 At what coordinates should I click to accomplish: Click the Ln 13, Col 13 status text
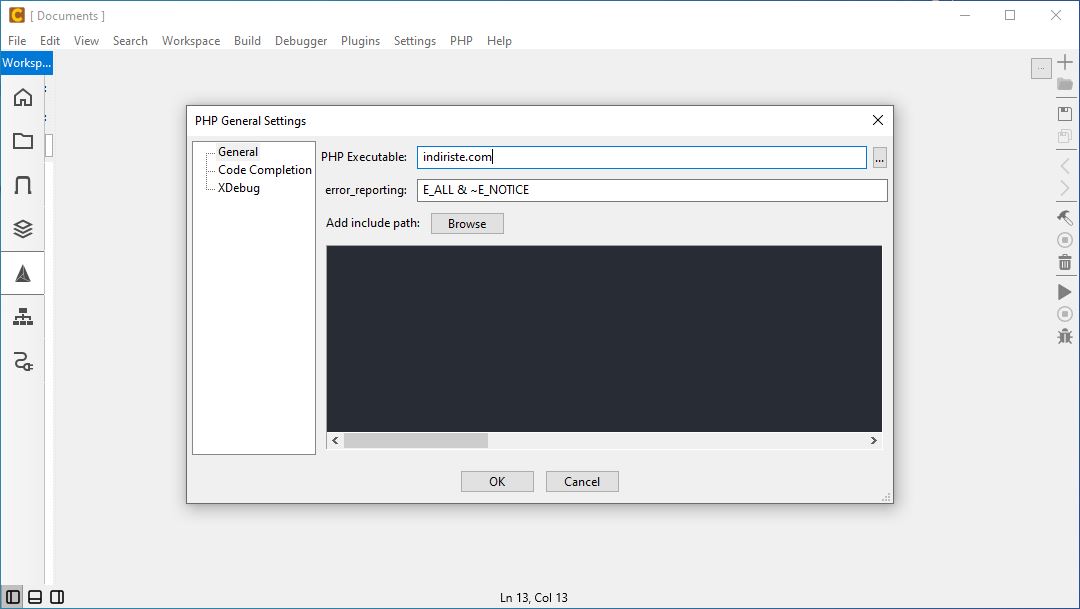point(534,597)
